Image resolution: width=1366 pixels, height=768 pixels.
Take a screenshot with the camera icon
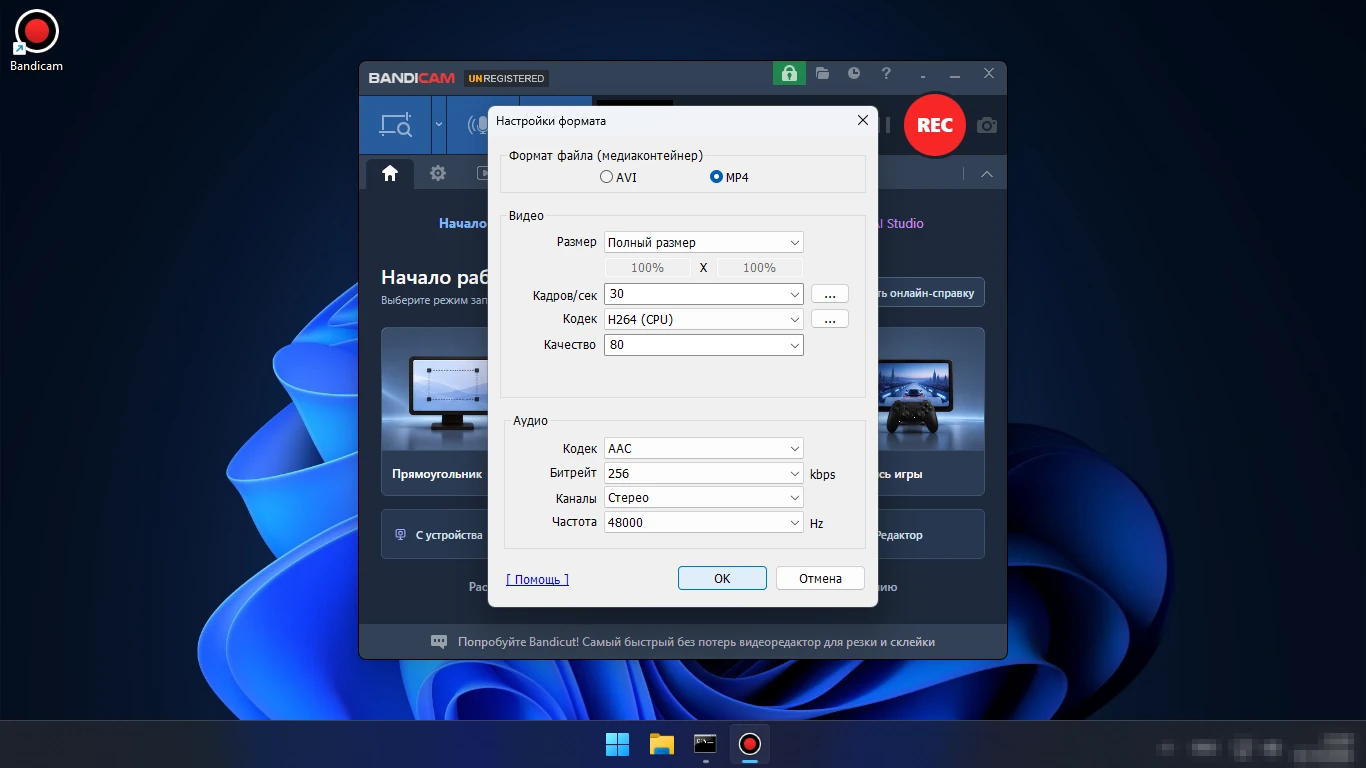(987, 125)
